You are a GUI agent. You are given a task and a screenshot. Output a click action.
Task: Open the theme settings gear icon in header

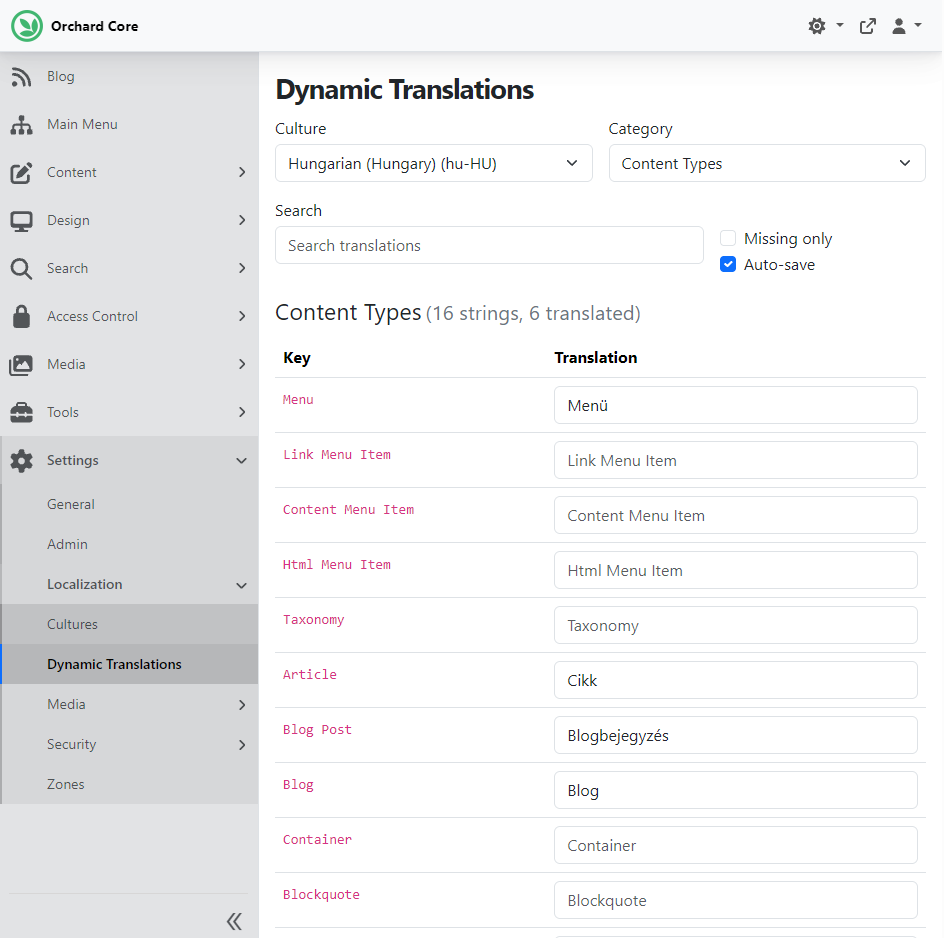[x=817, y=26]
